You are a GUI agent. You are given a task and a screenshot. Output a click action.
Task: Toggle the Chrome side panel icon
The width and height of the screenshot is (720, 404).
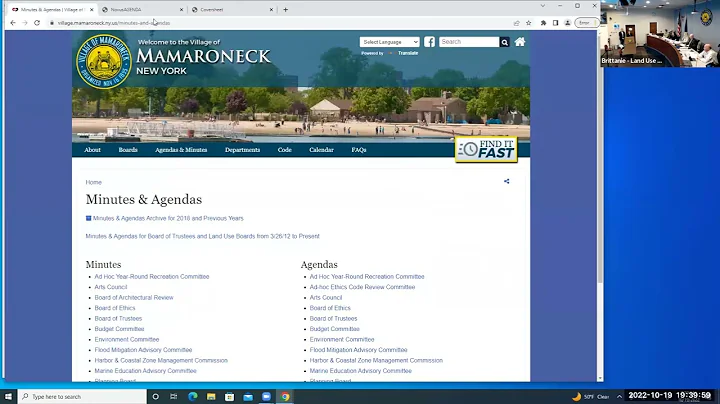point(556,22)
